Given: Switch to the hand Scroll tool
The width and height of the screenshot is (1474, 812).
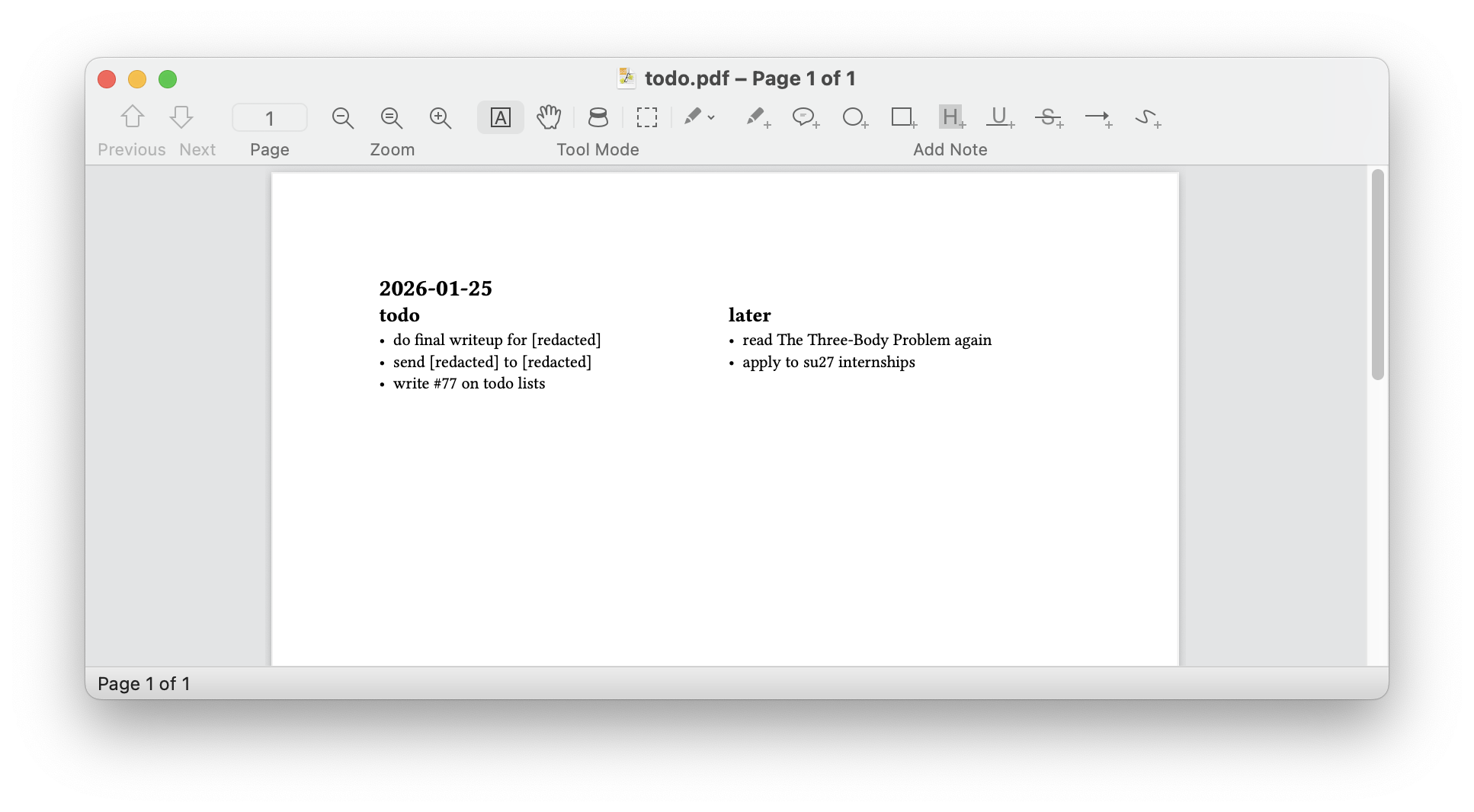Looking at the screenshot, I should (549, 117).
